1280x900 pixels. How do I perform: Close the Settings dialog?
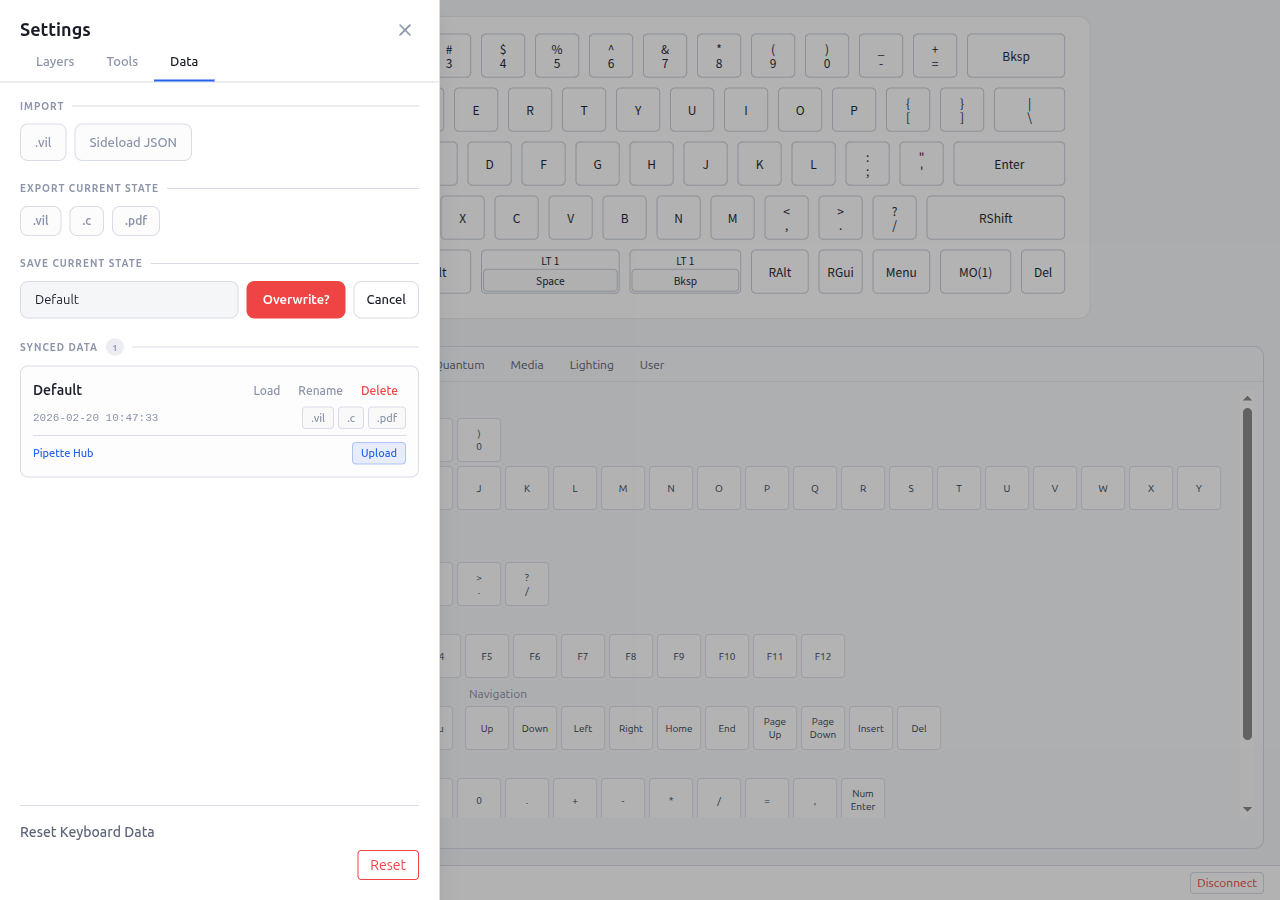tap(405, 30)
